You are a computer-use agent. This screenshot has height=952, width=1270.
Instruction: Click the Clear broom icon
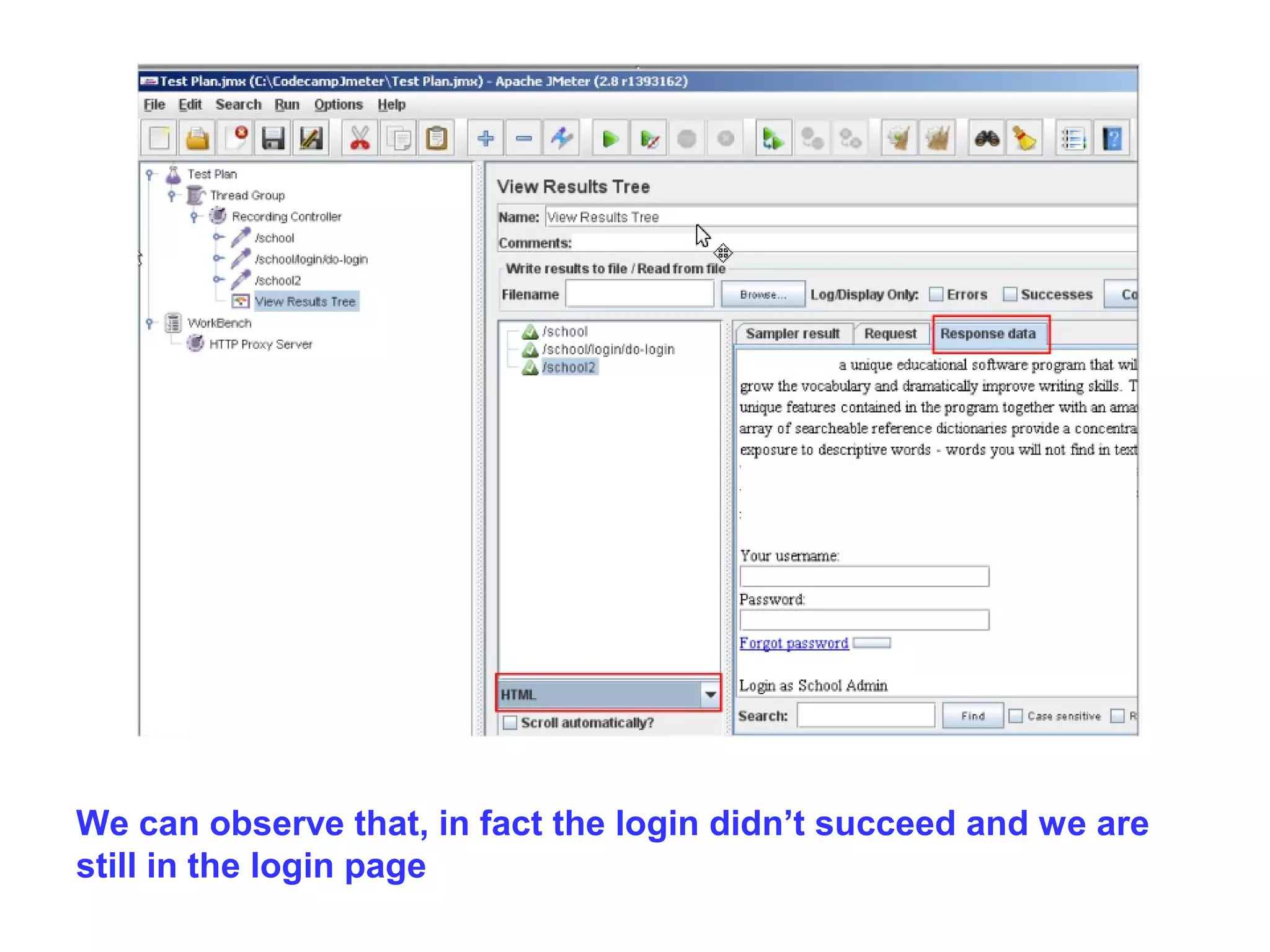point(899,138)
